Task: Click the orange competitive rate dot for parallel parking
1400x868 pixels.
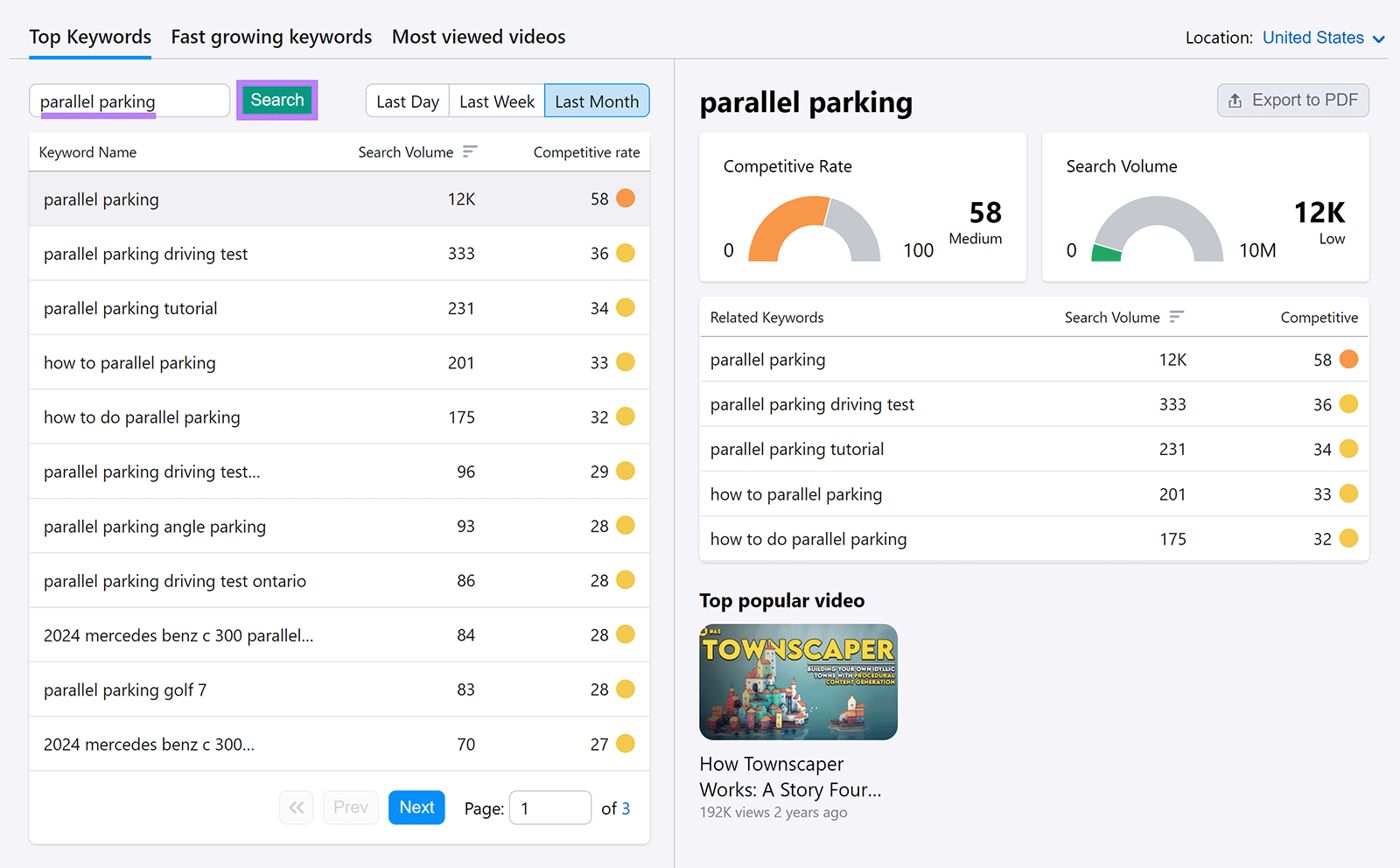Action: (624, 199)
